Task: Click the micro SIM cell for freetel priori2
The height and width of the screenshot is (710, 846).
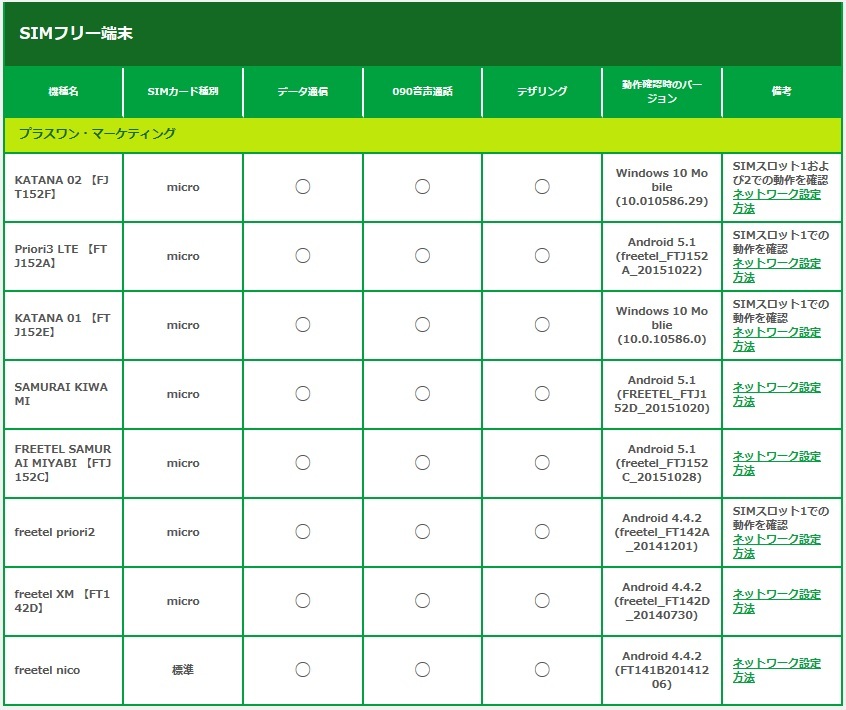Action: point(183,532)
